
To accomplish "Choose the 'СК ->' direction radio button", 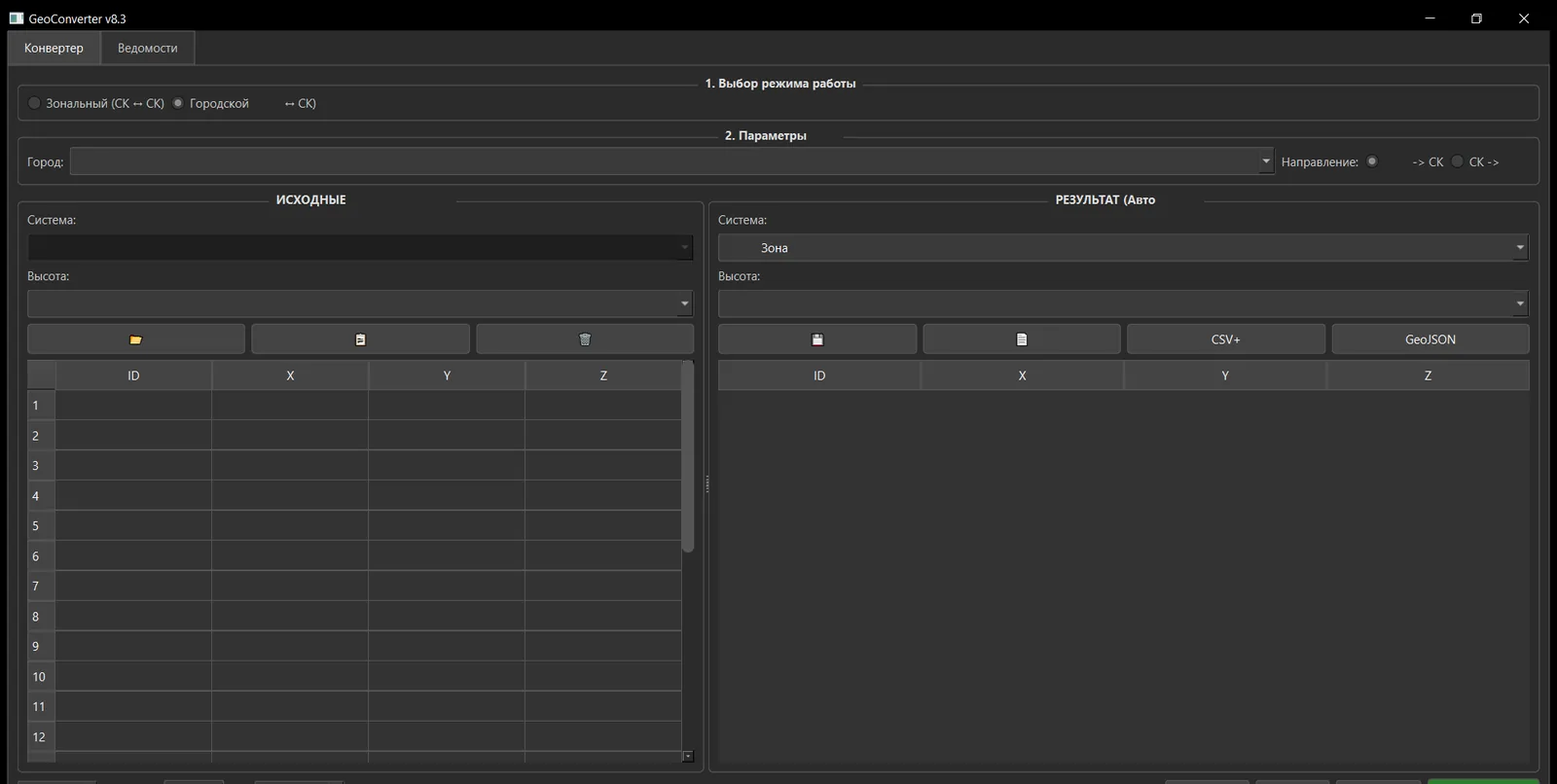I will (1457, 161).
